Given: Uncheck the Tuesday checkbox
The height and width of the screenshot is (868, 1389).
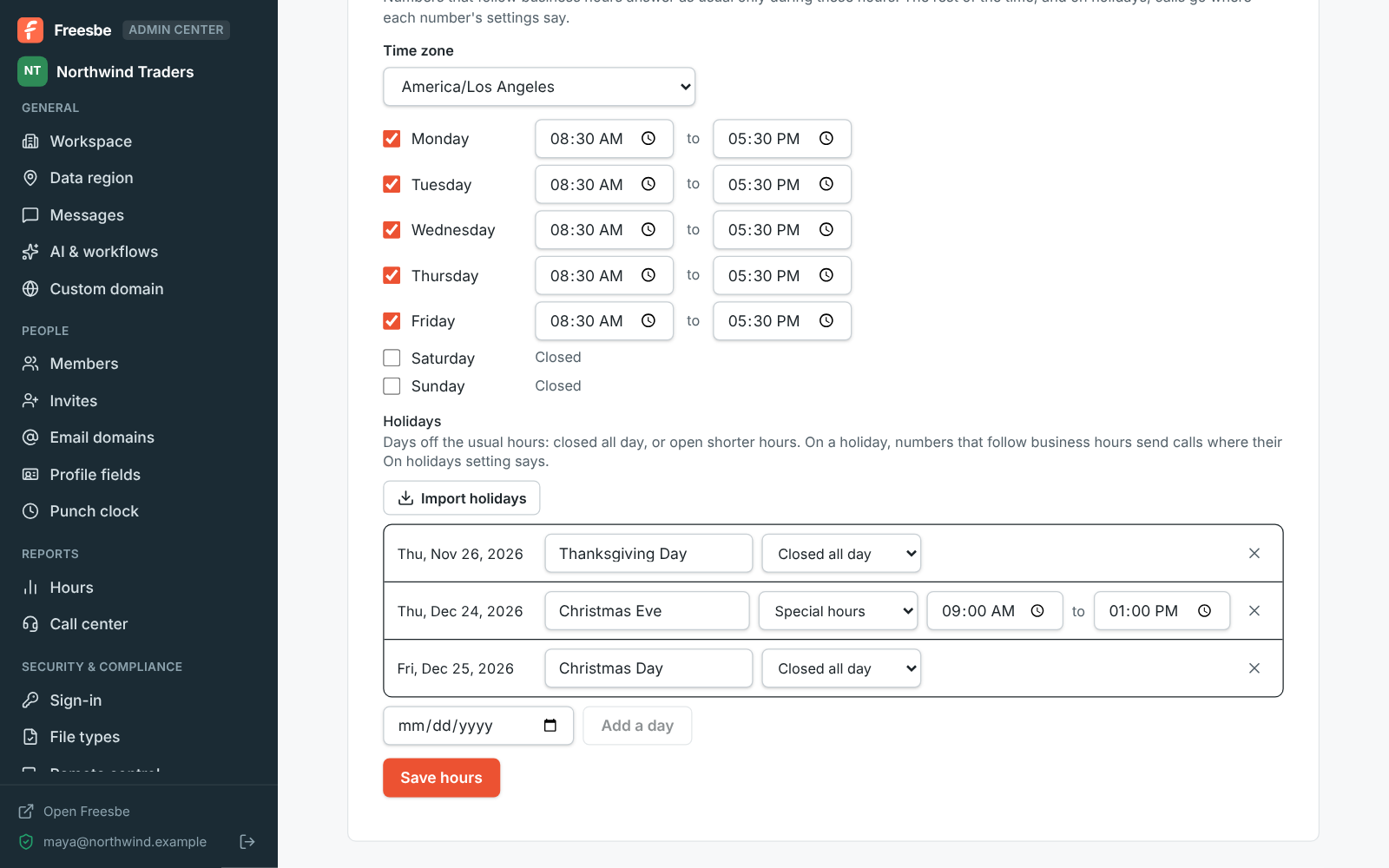Looking at the screenshot, I should click(x=392, y=184).
